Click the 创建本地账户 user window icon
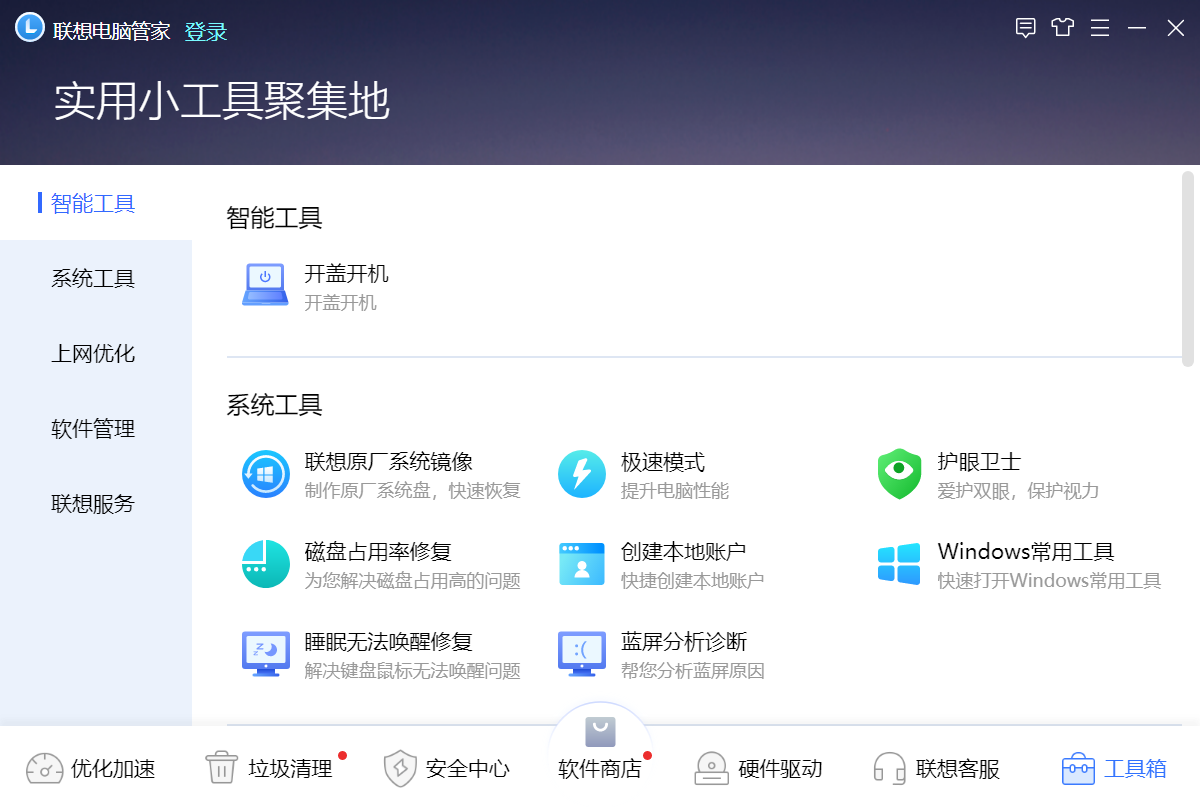 582,564
